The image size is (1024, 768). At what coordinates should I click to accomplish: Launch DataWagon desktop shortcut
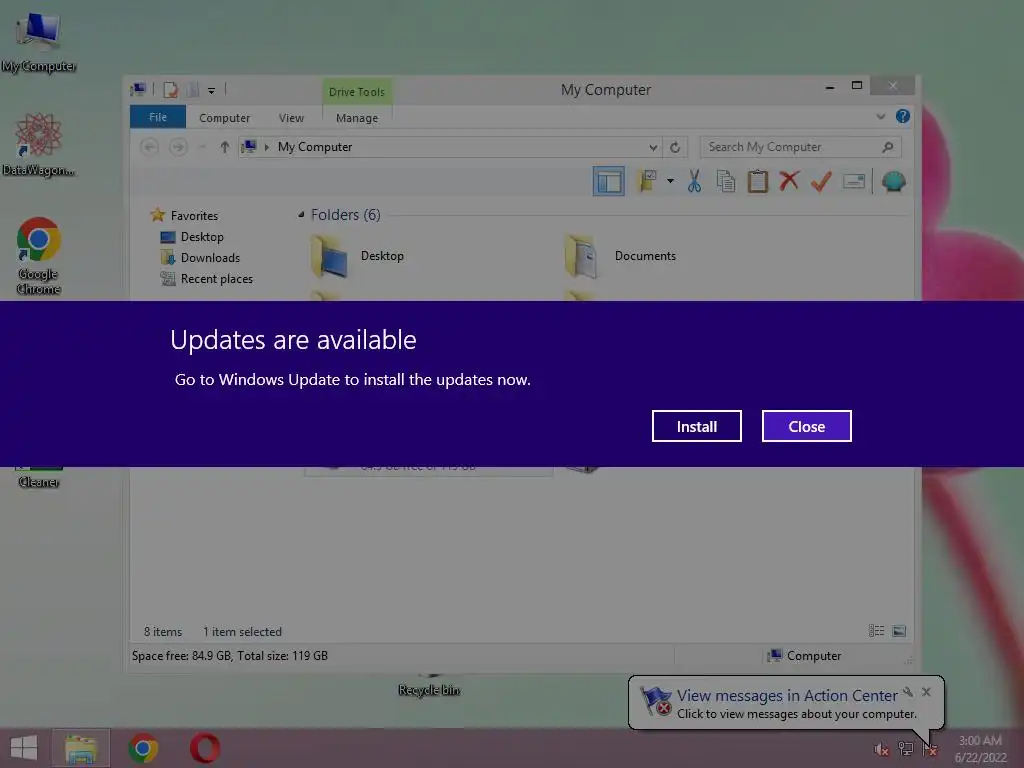click(38, 145)
